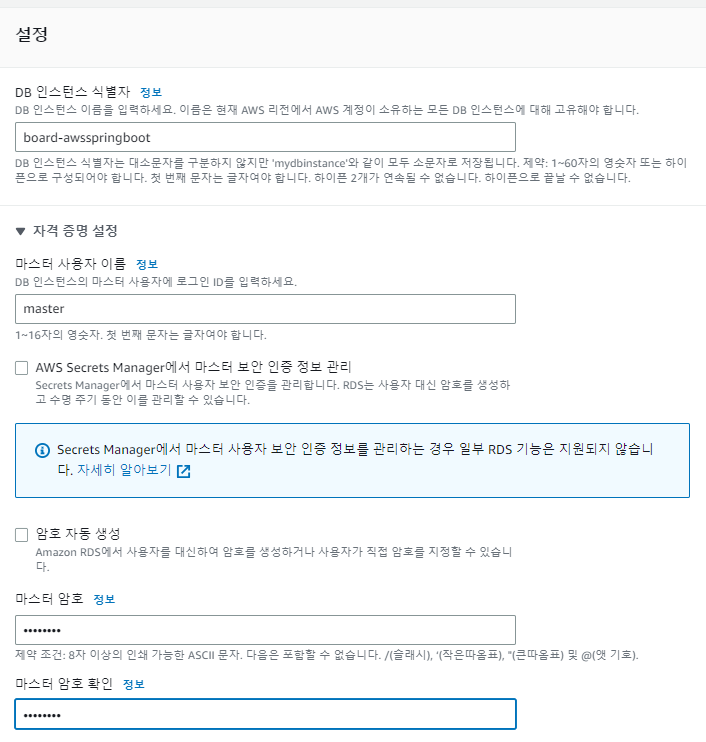Open 정보 link beside 마스터 암호 확인
Viewport: 706px width, 742px height.
pos(133,684)
